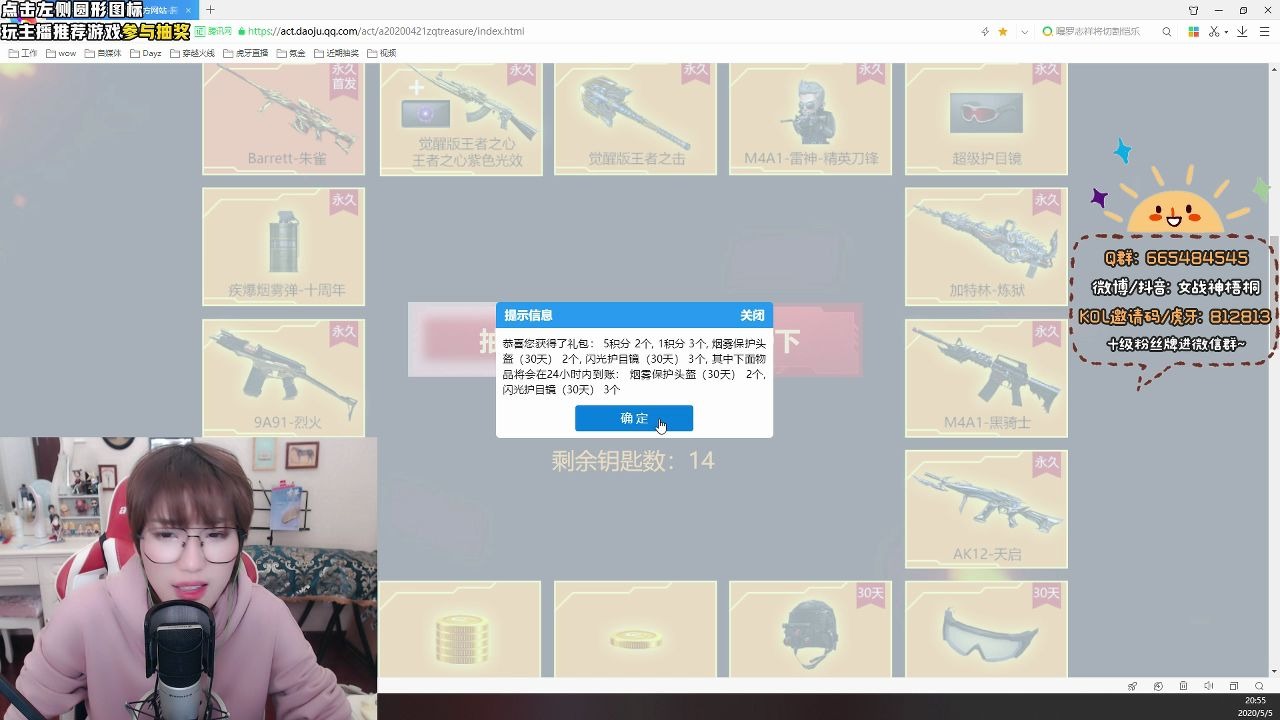Click the zoom magnifier icon in status bar

pos(1259,686)
